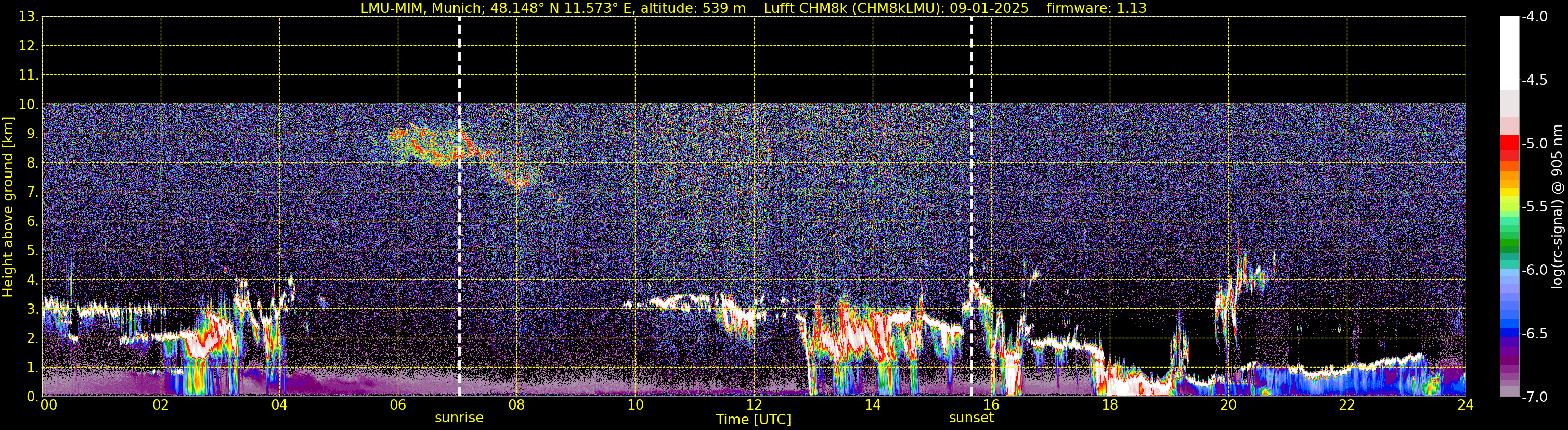Click the '06' time axis tick label
This screenshot has width=1568, height=430.
coord(398,405)
